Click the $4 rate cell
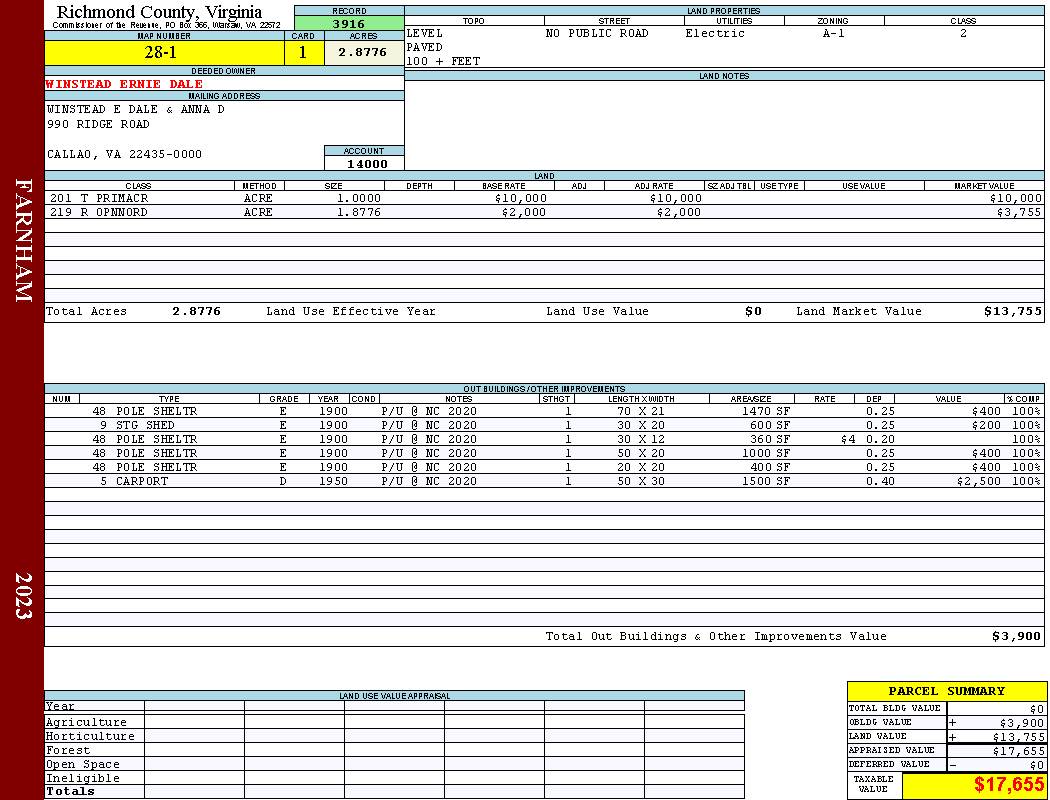The width and height of the screenshot is (1050, 800). (848, 440)
